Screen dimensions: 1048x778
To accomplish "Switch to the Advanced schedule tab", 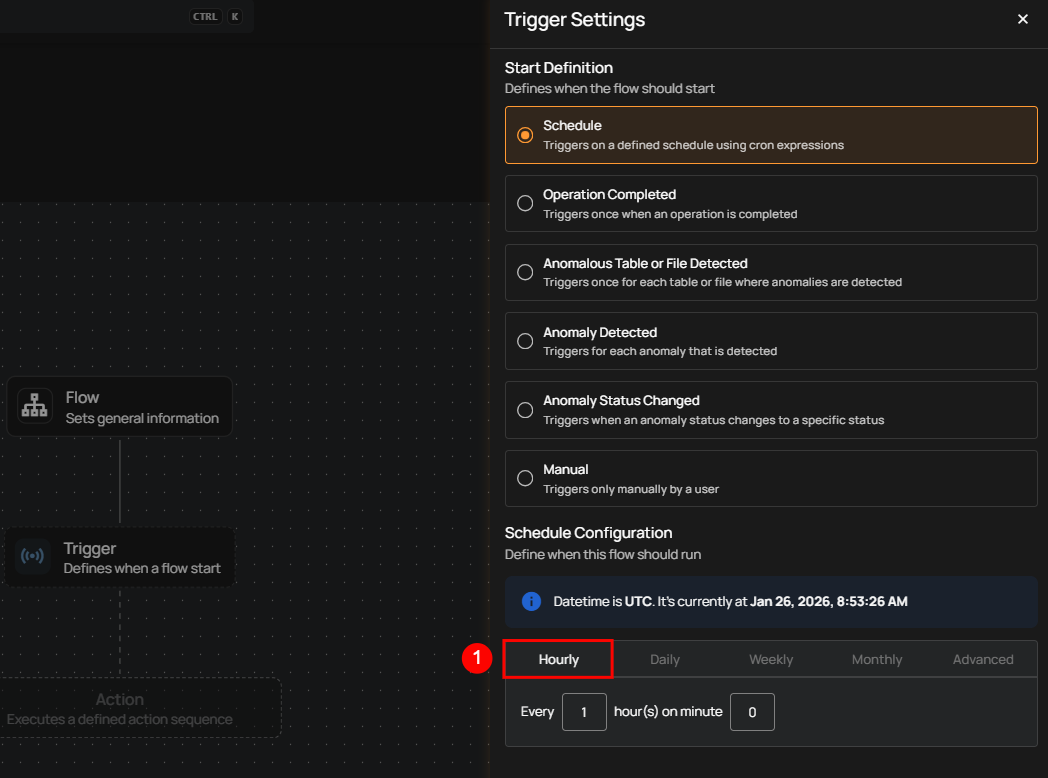I will 983,659.
